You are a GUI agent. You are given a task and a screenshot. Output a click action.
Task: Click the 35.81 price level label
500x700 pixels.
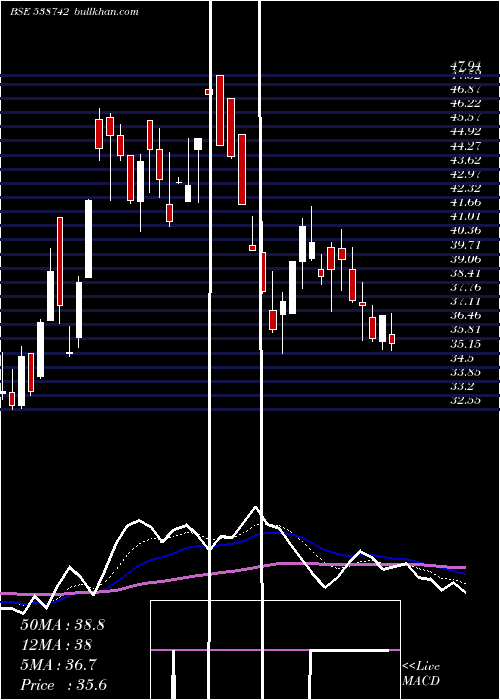pyautogui.click(x=466, y=329)
